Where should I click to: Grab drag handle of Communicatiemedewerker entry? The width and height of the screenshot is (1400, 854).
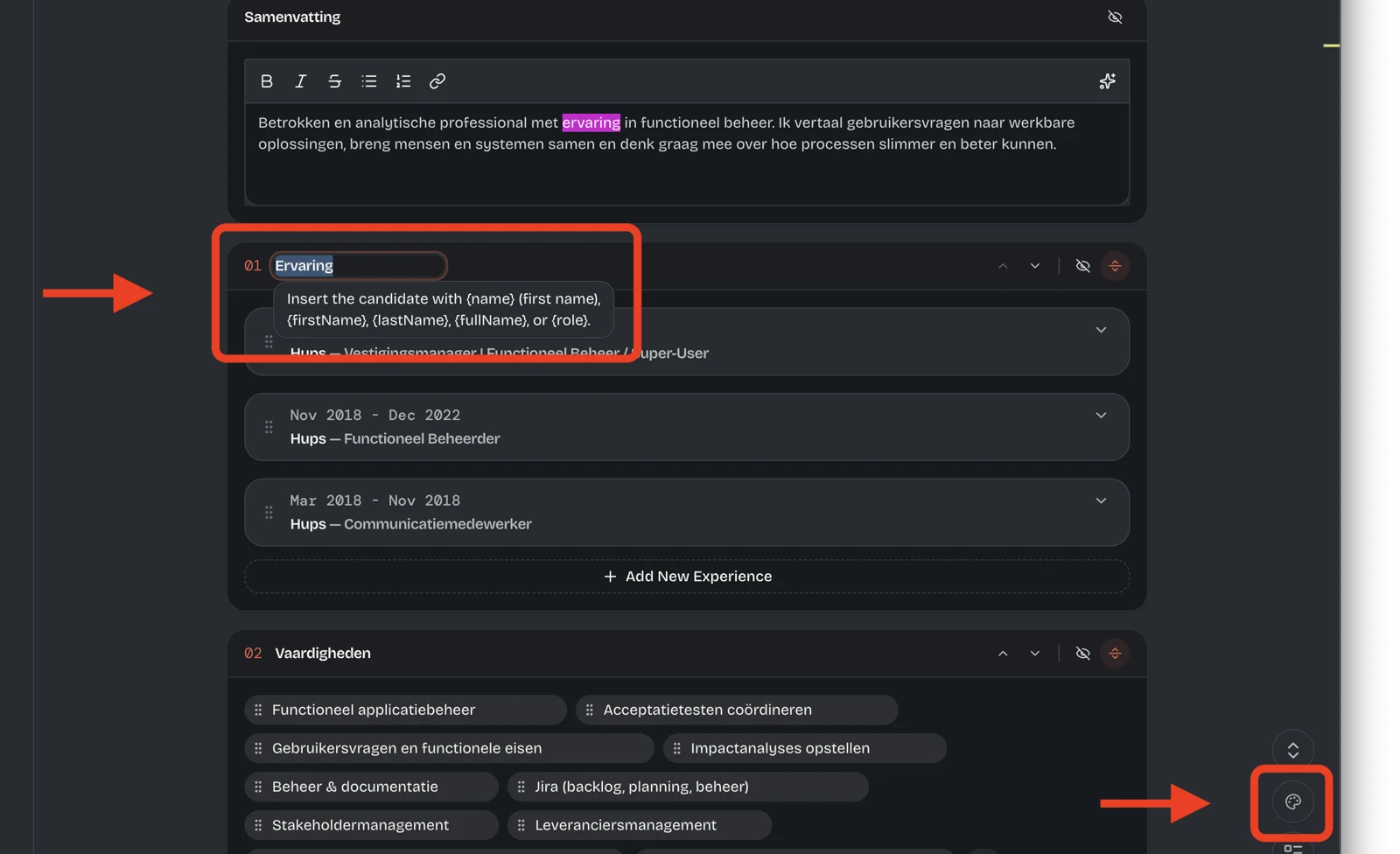(269, 513)
